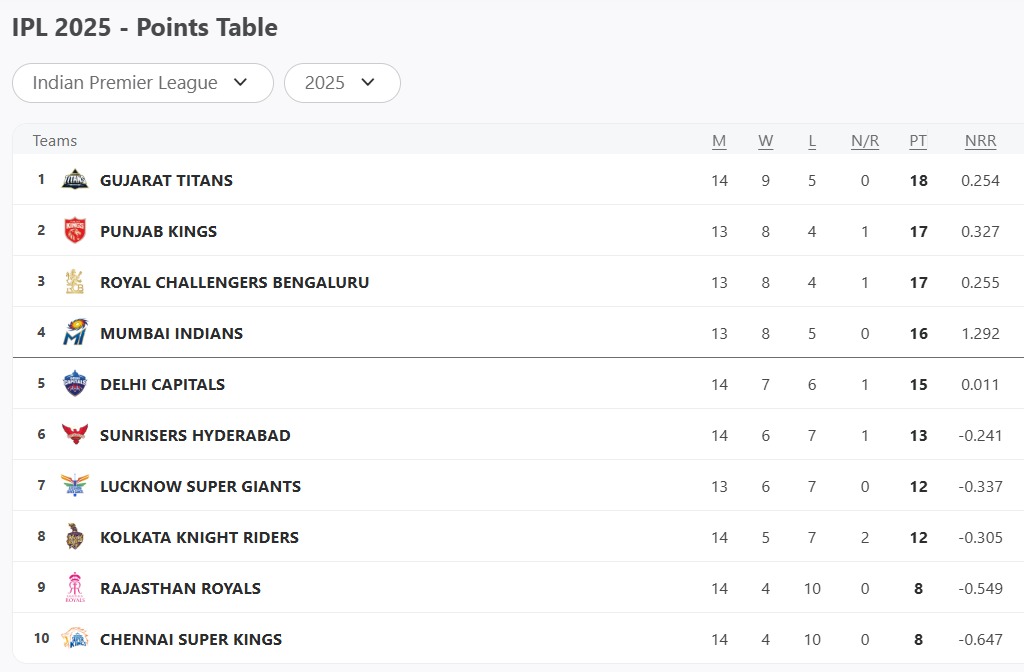Open the MUMBAI INDIANS team name link
This screenshot has height=672, width=1024.
click(x=171, y=333)
